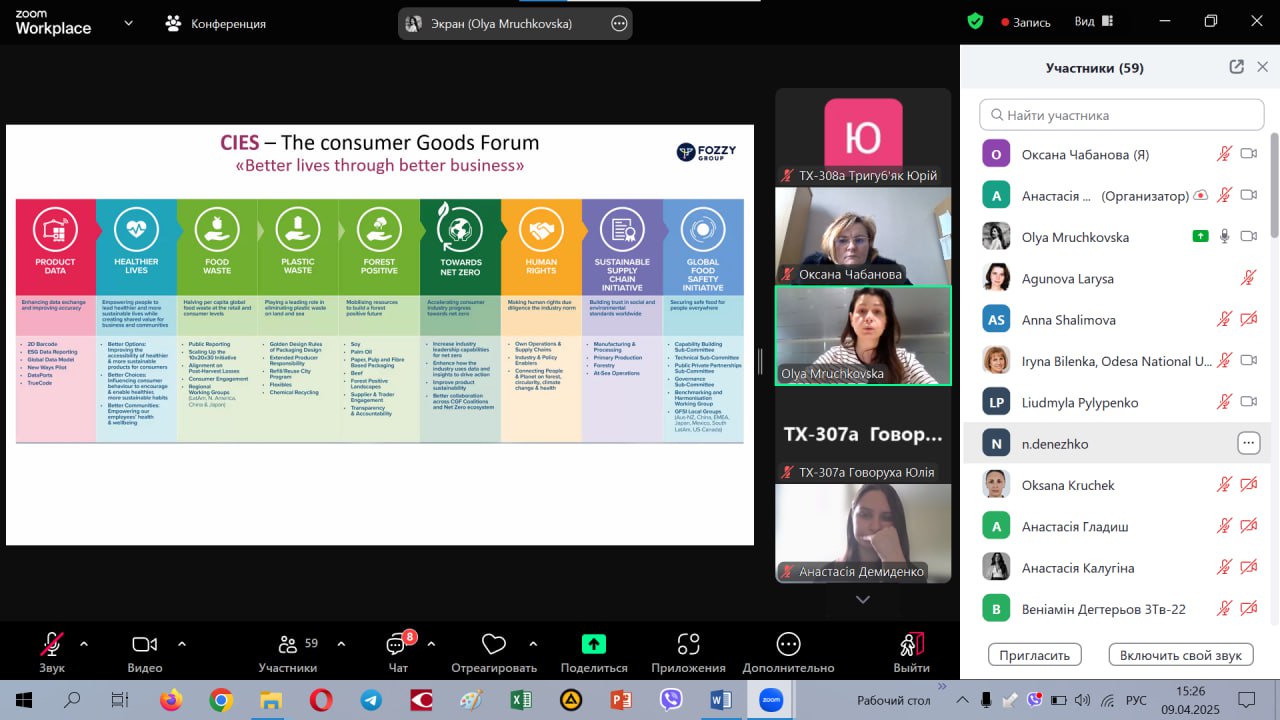Click Iryna Bilenka's camera icon
The height and width of the screenshot is (720, 1280).
pyautogui.click(x=1248, y=360)
